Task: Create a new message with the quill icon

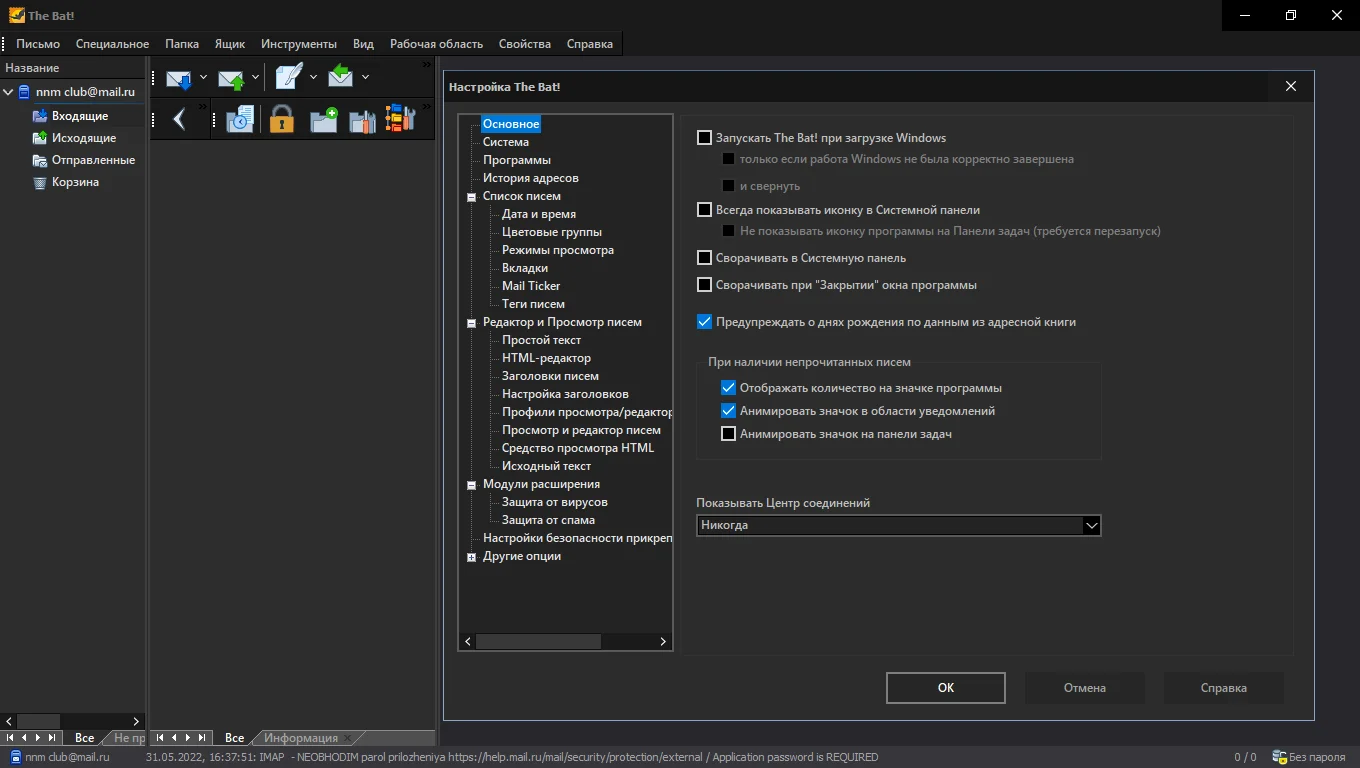Action: 289,76
